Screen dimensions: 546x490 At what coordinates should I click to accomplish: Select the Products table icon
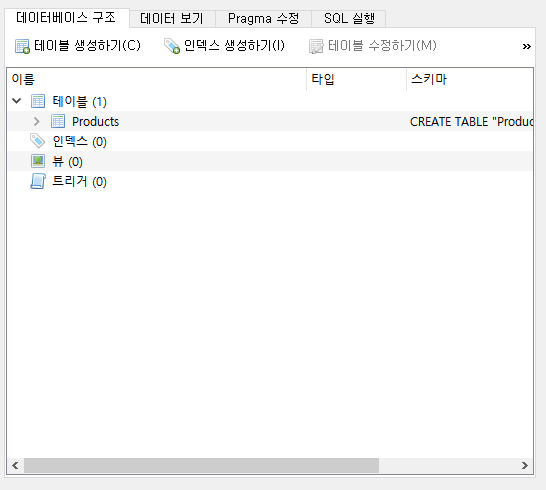click(58, 121)
